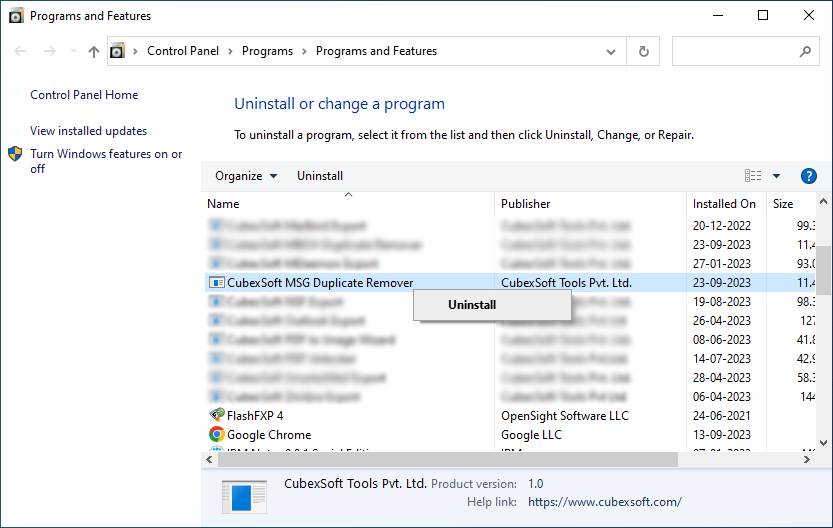The width and height of the screenshot is (833, 528).
Task: Open the More view options arrow
Action: [776, 176]
